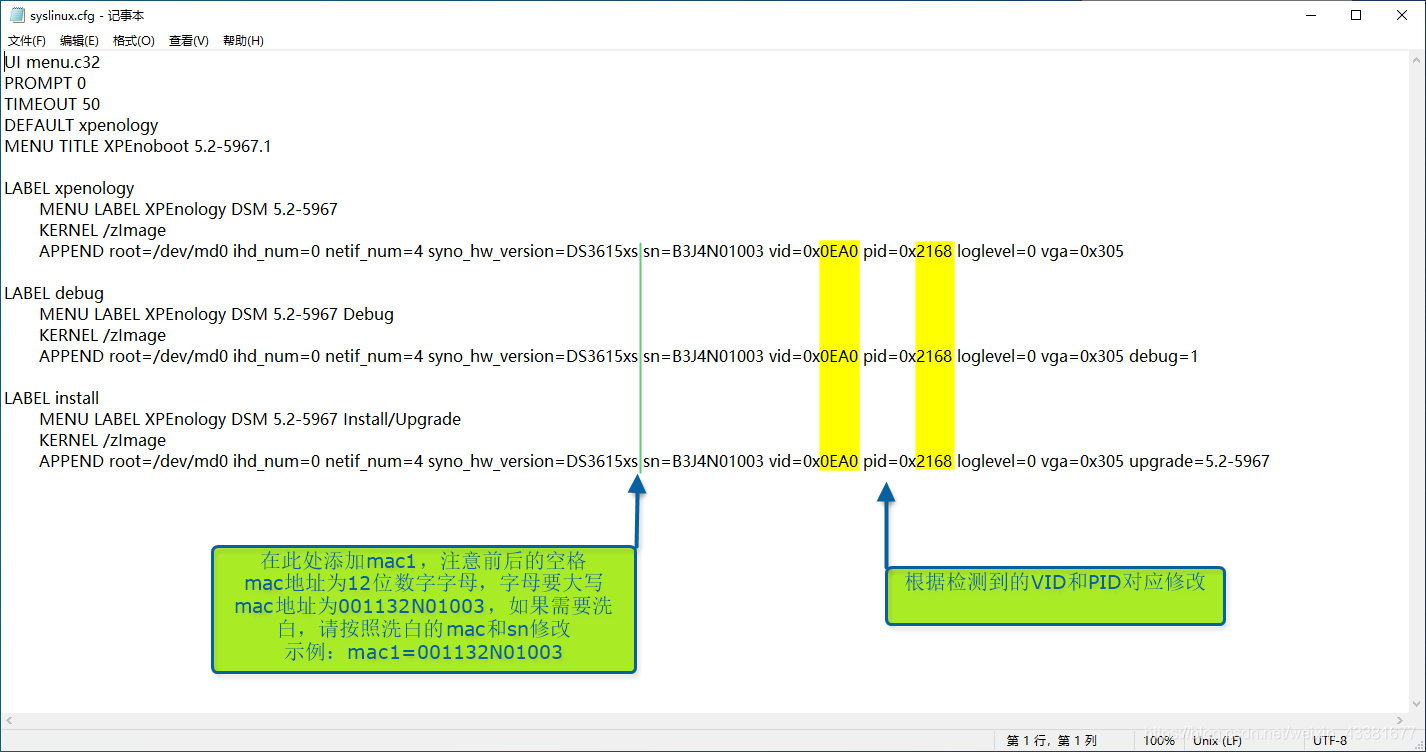
Task: Click the 'PROMPT 0' line
Action: [45, 83]
